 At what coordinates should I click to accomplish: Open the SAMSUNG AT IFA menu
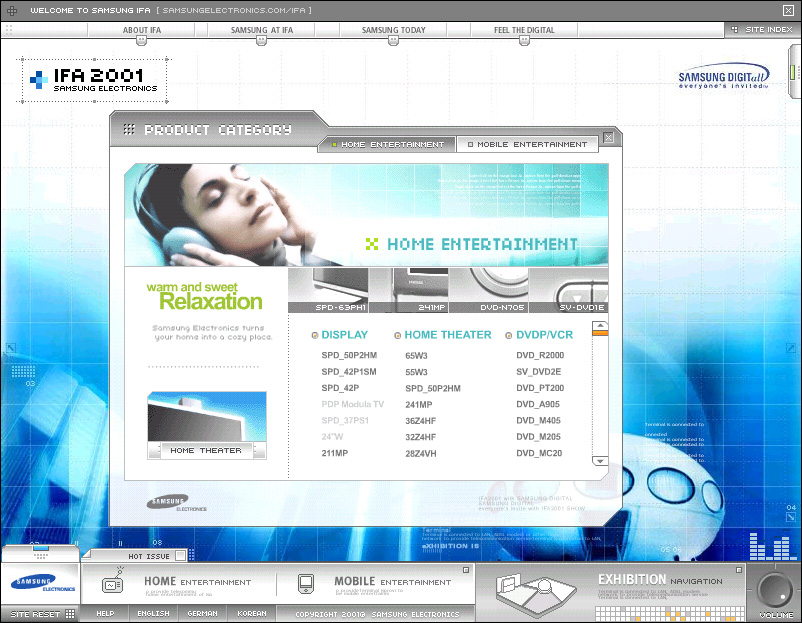261,30
